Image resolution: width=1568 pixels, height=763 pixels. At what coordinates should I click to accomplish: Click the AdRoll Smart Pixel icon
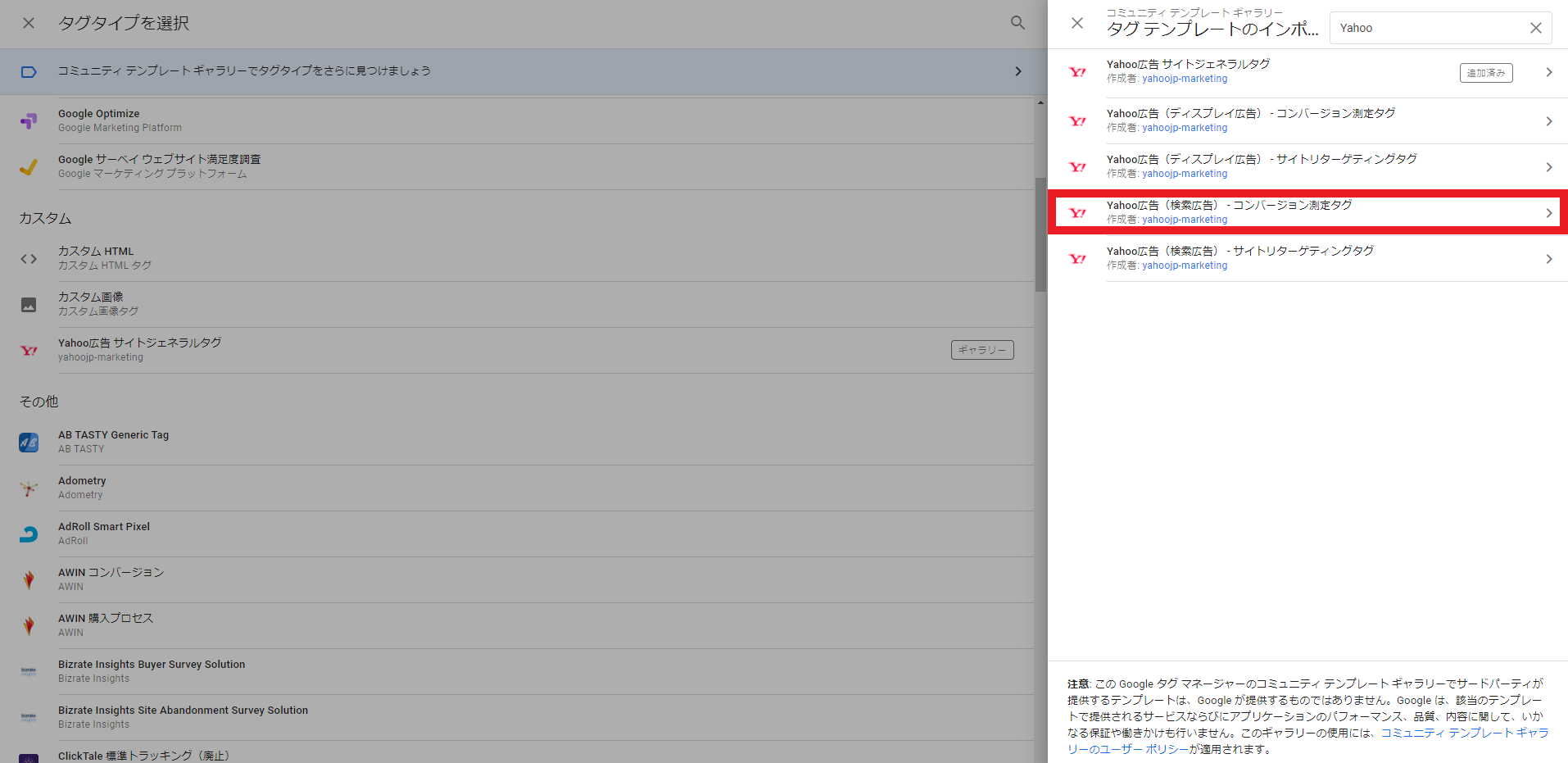coord(29,534)
